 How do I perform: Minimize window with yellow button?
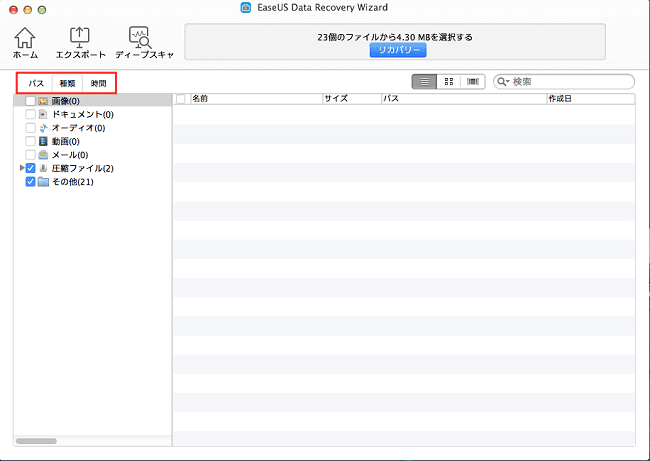28,10
